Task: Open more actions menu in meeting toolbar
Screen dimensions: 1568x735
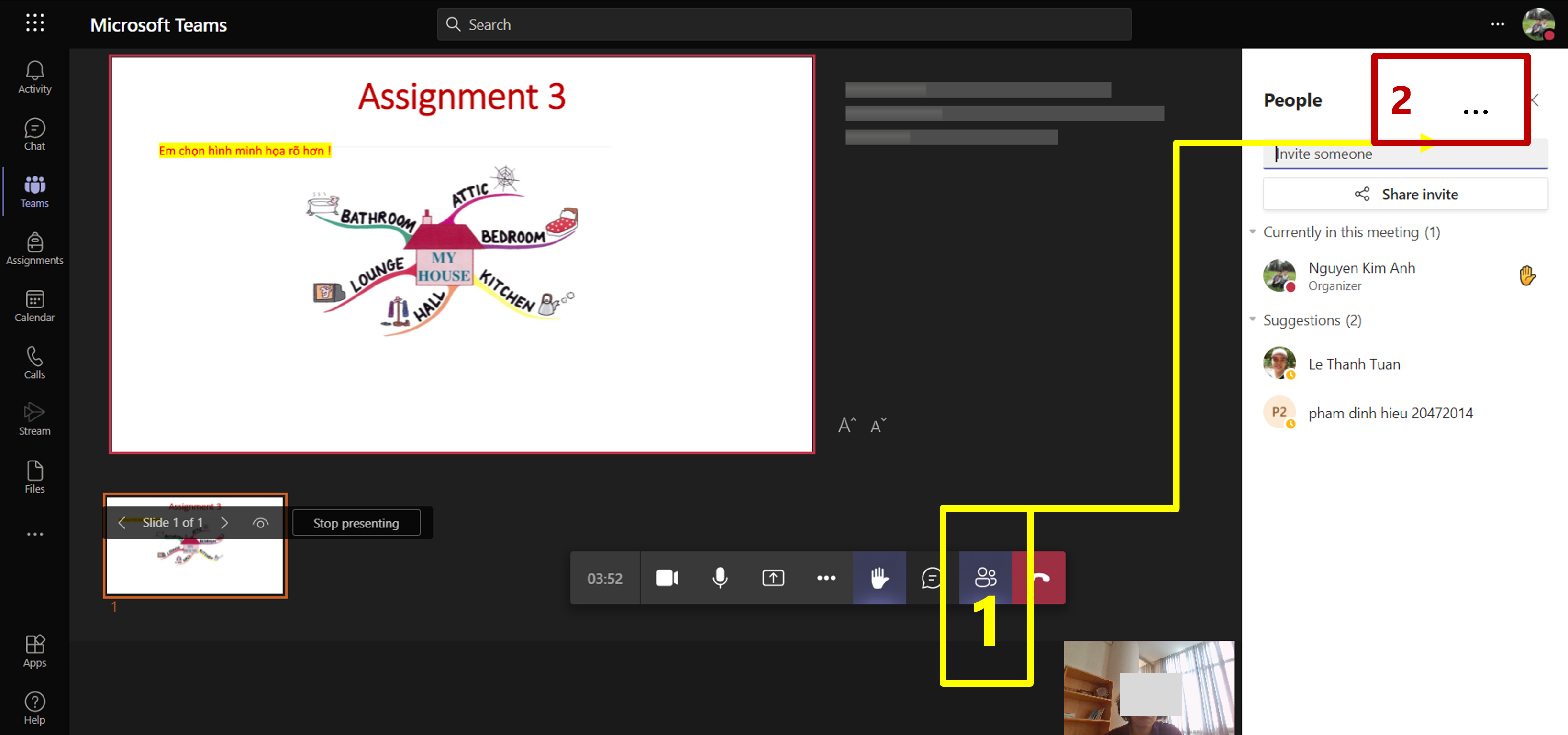Action: (x=825, y=577)
